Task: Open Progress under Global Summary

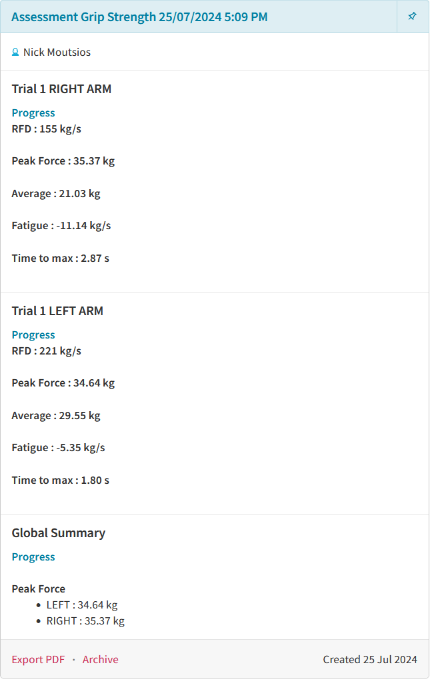Action: click(x=33, y=557)
